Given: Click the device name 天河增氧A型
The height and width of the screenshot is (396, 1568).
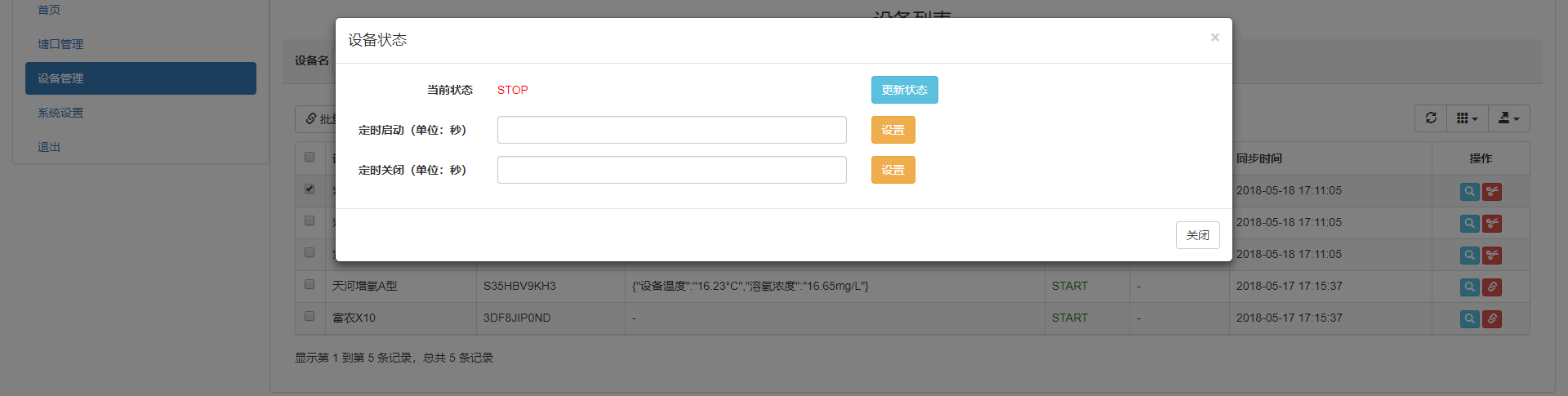Looking at the screenshot, I should tap(364, 286).
